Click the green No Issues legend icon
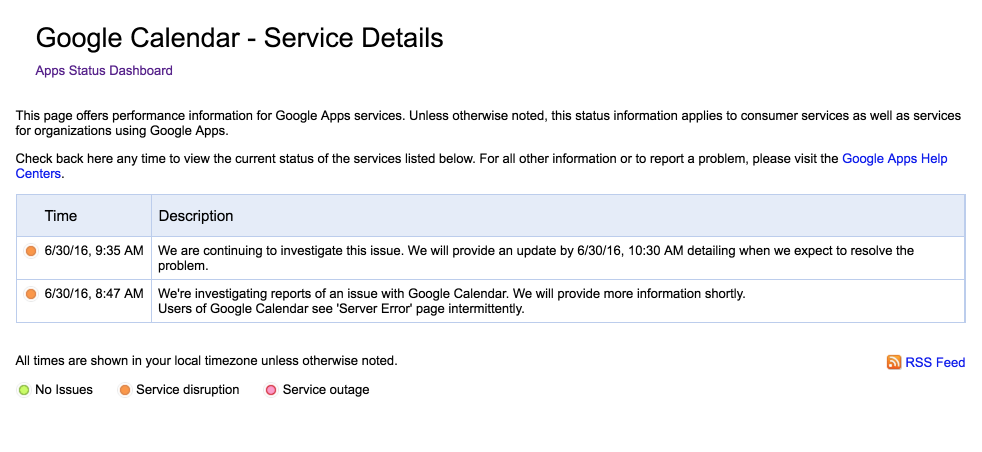The image size is (982, 452). [x=24, y=390]
